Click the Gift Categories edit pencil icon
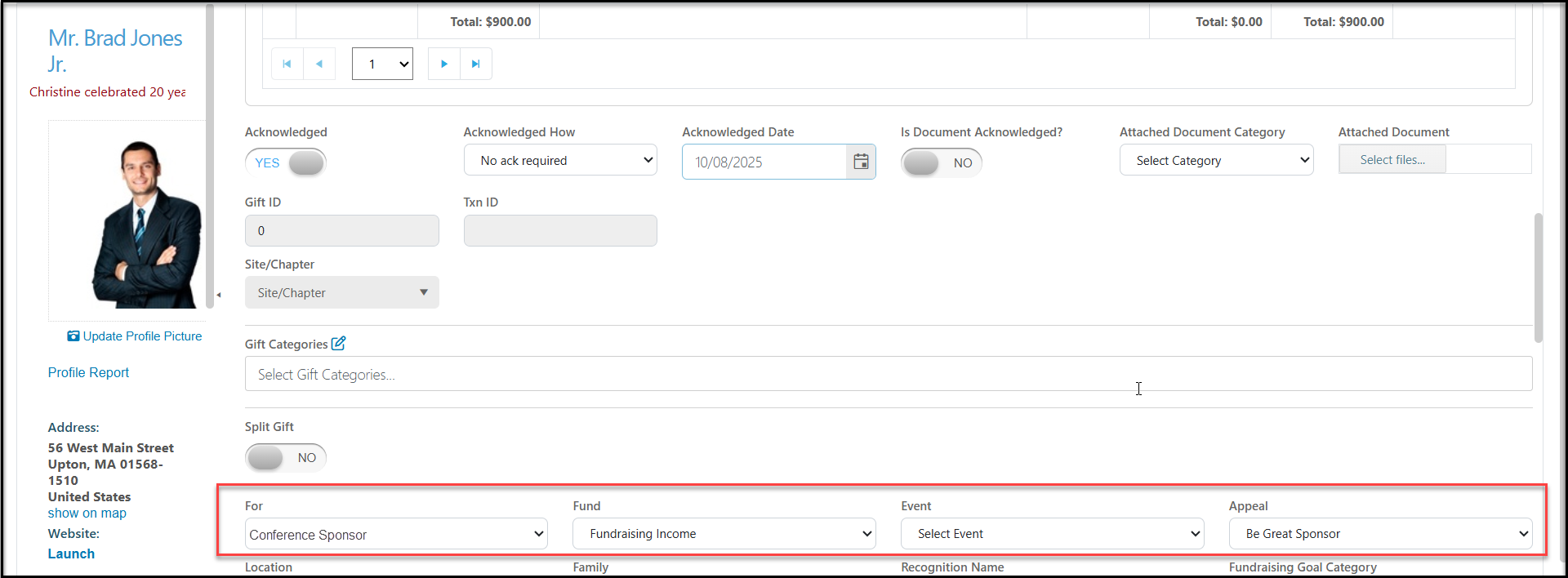The width and height of the screenshot is (1568, 578). coord(338,344)
